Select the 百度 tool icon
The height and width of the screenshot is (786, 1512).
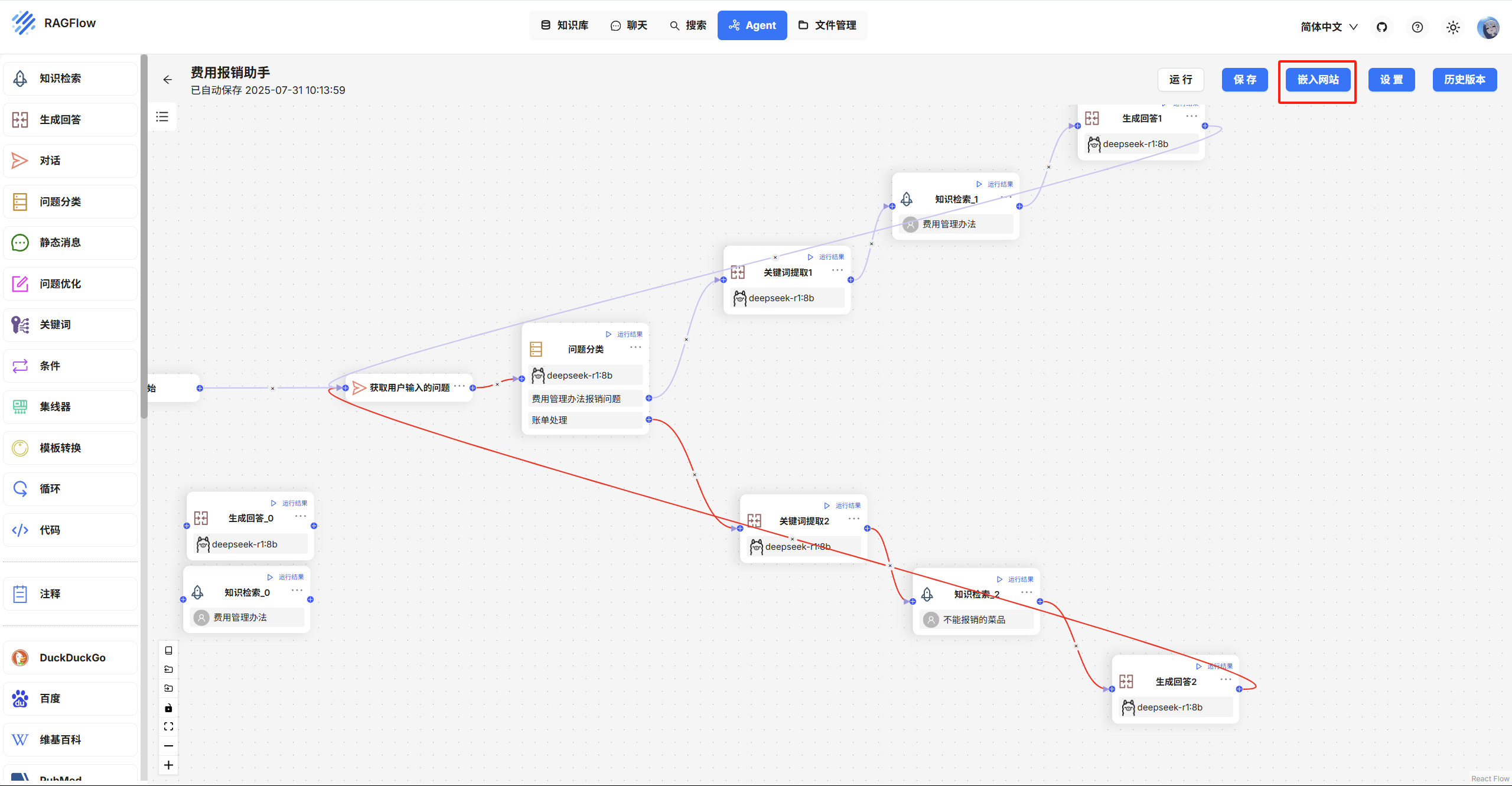coord(19,698)
